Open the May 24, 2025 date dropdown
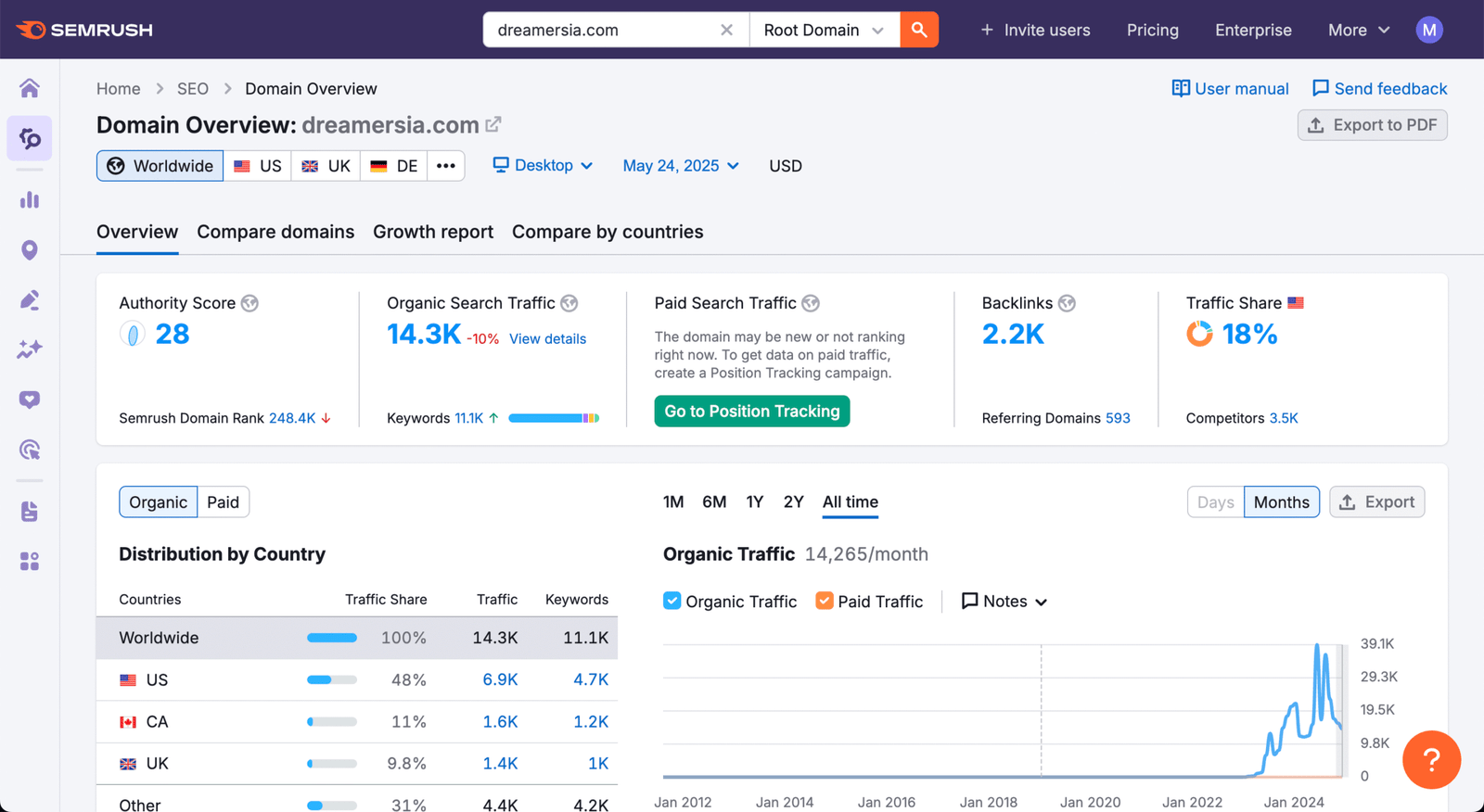 tap(681, 166)
